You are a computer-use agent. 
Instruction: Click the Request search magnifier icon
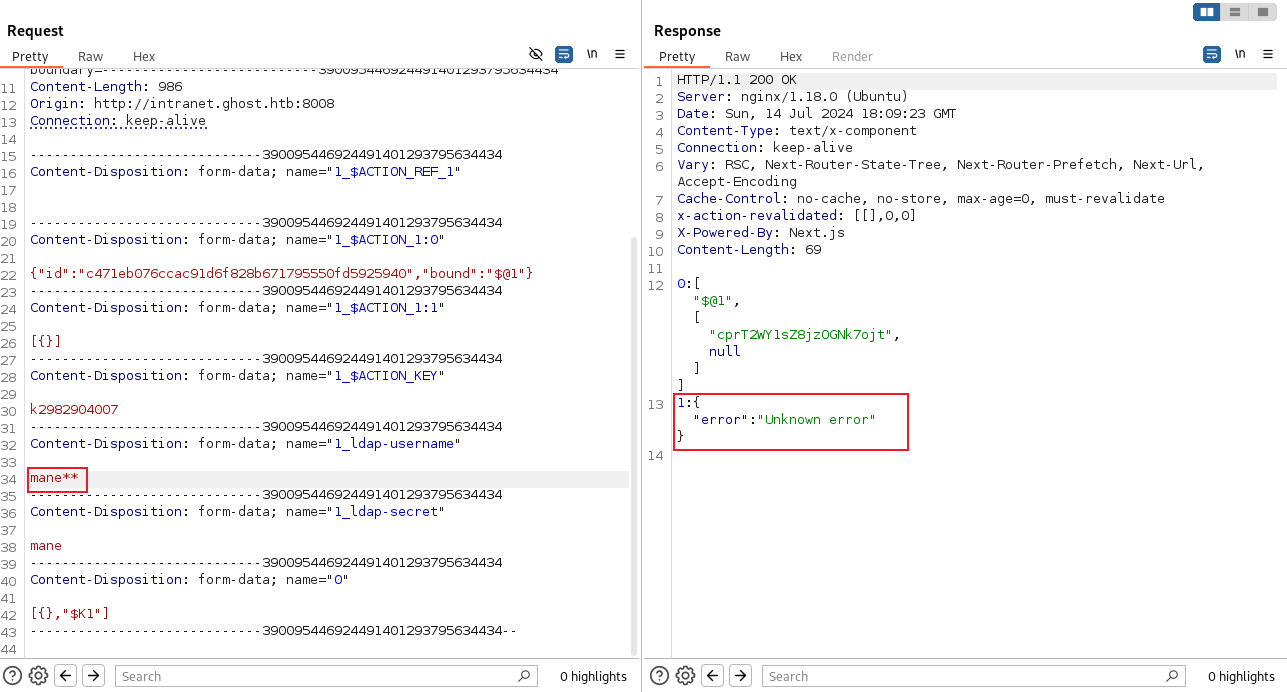(x=524, y=676)
